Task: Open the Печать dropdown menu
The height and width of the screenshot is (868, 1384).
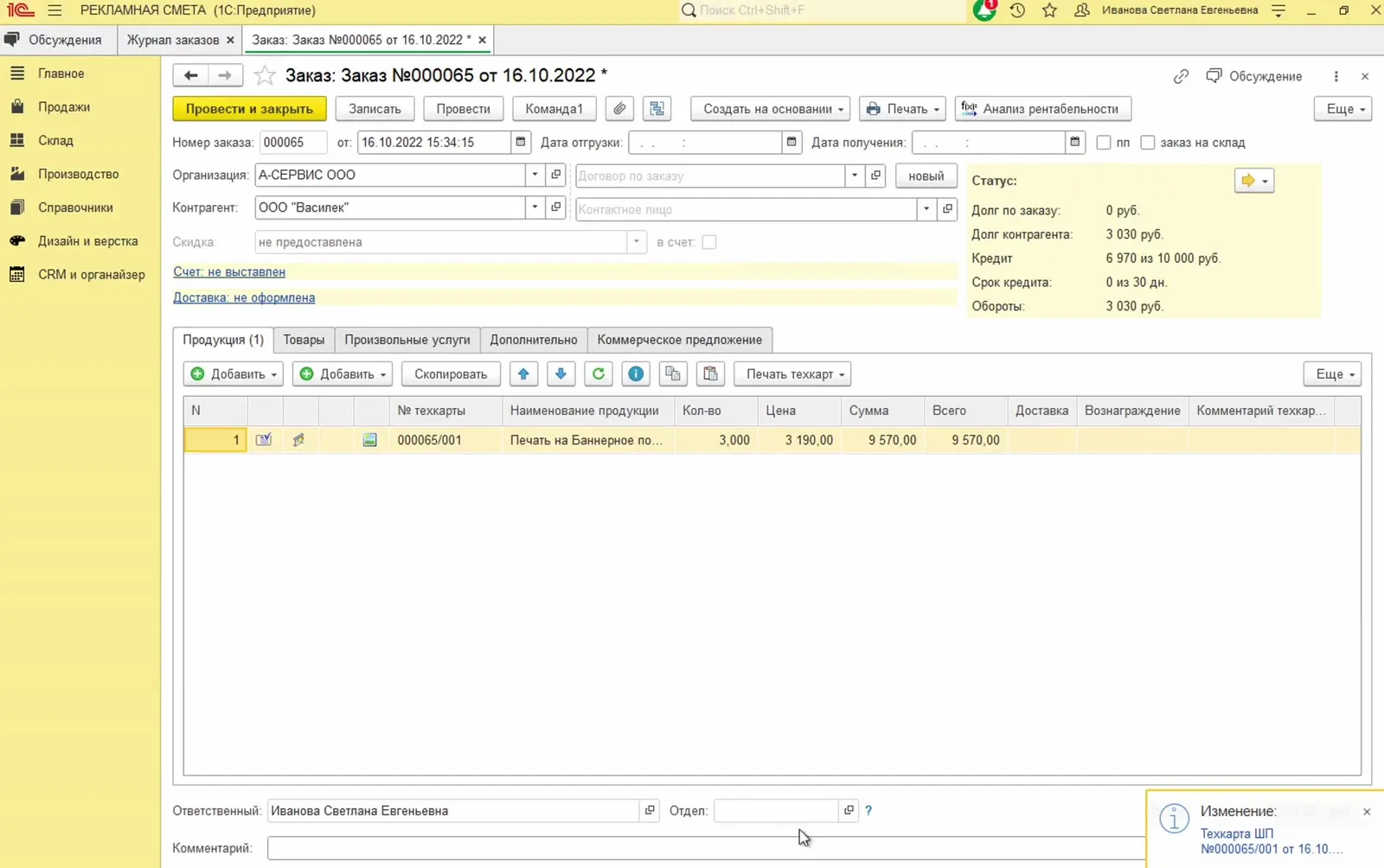Action: [x=902, y=109]
